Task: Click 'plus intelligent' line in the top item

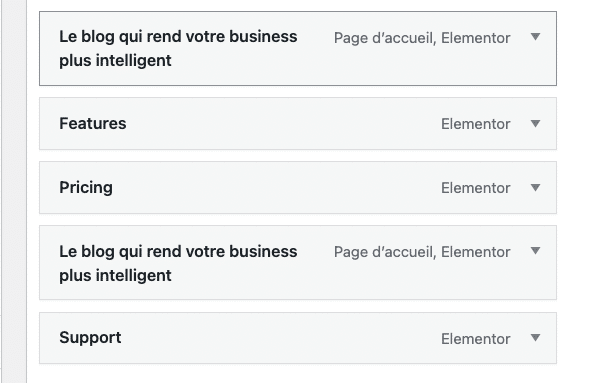Action: pos(115,61)
